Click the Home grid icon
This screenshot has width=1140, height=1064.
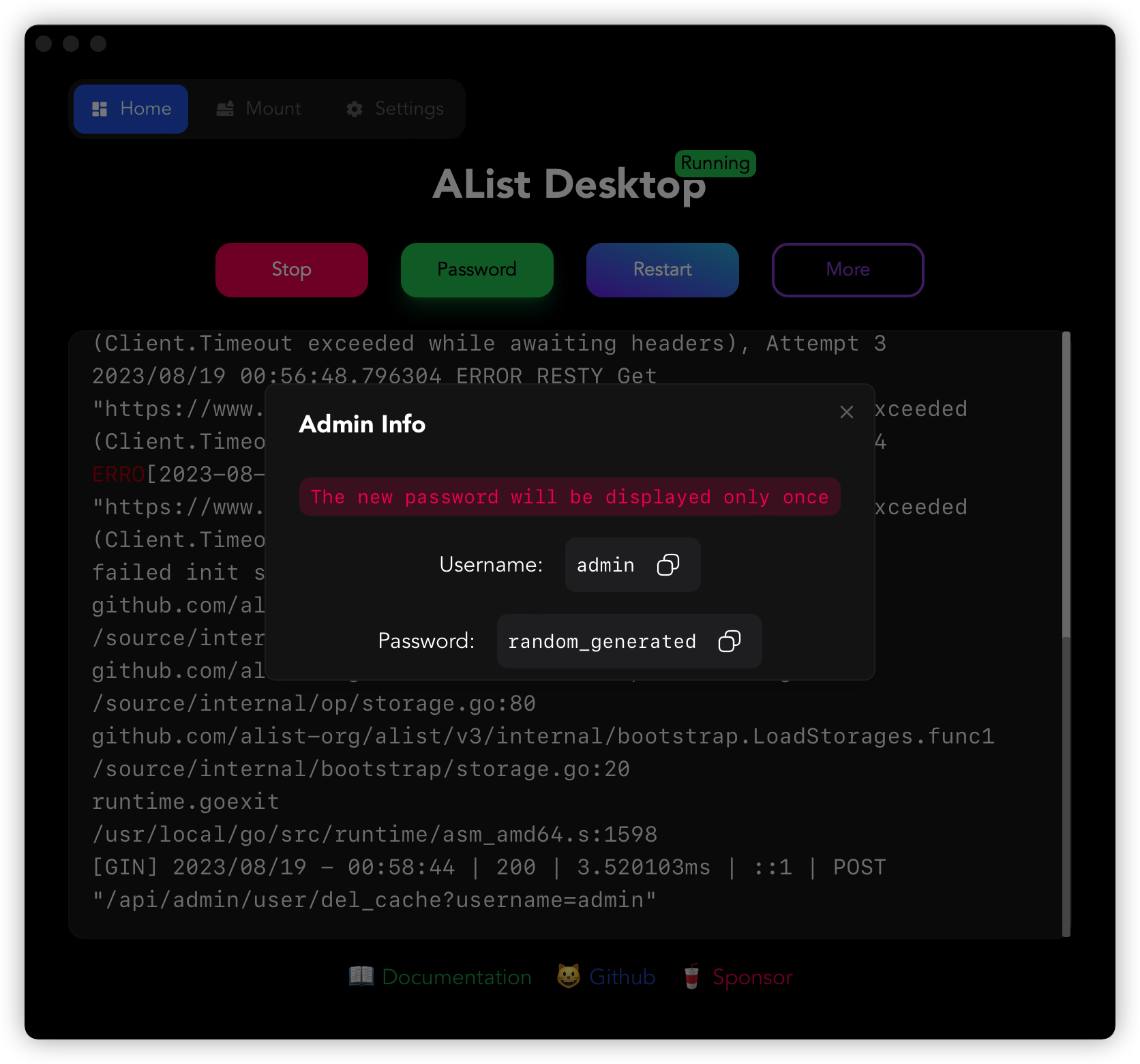100,109
